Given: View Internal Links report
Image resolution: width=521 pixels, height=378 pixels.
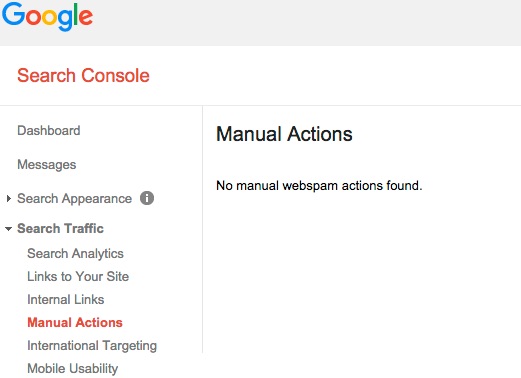Looking at the screenshot, I should point(66,299).
